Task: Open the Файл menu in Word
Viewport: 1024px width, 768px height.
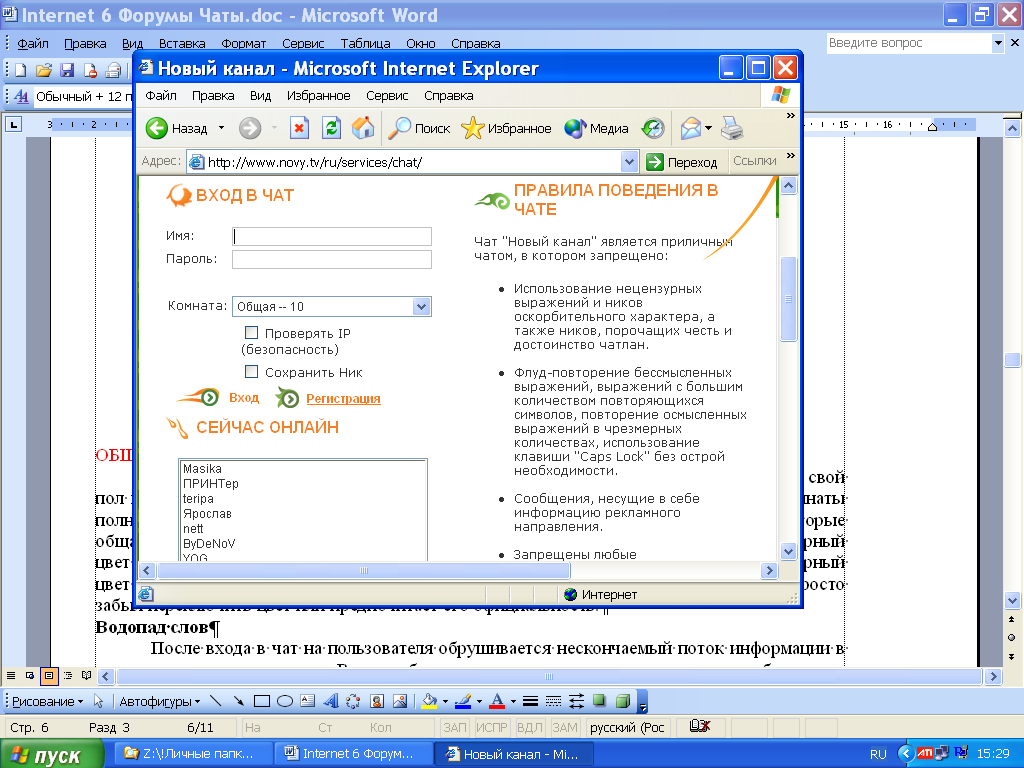Action: tap(33, 43)
